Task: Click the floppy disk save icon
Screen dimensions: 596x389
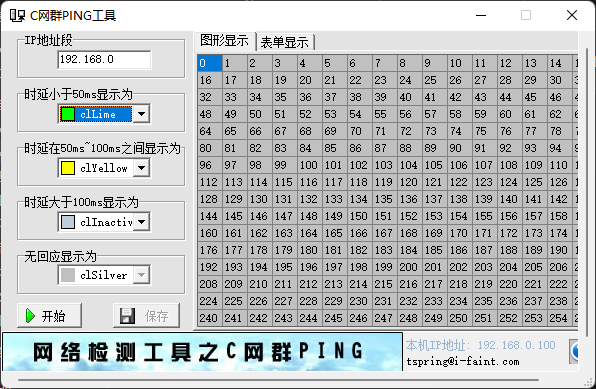Action: pyautogui.click(x=127, y=316)
